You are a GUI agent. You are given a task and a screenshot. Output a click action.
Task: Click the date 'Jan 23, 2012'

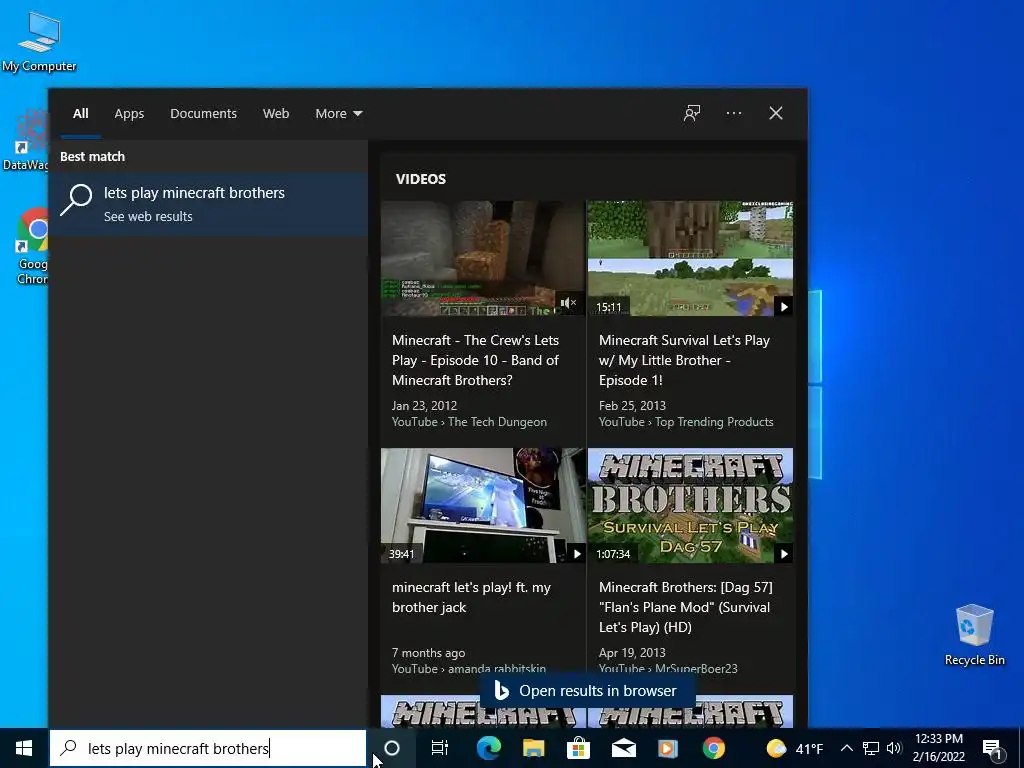424,406
